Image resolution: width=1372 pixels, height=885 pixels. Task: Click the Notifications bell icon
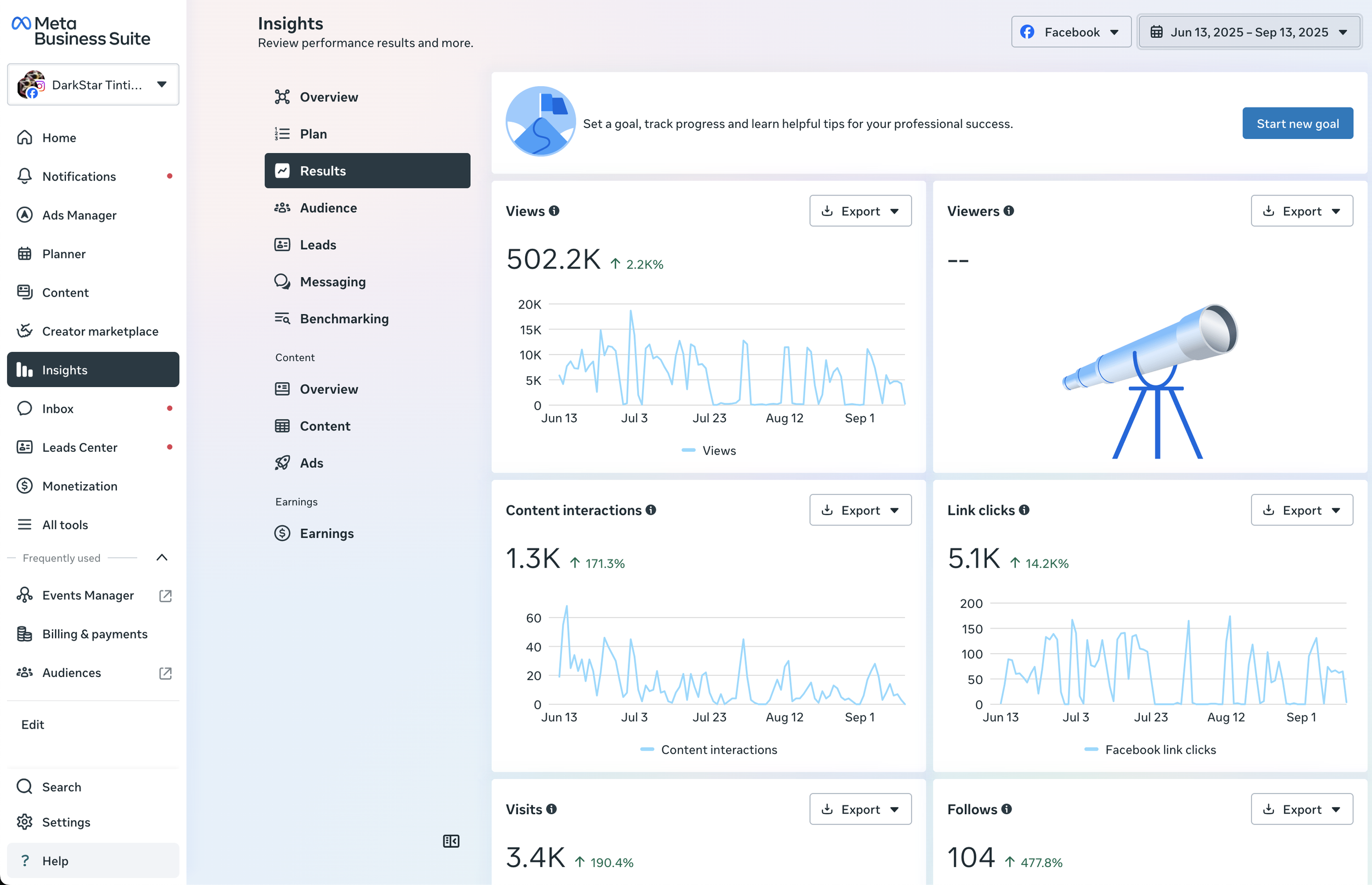coord(24,176)
